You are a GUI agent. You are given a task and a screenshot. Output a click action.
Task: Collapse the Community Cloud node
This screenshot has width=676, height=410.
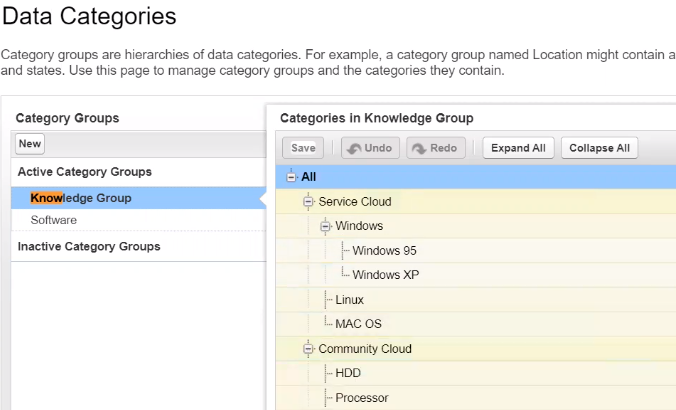pyautogui.click(x=308, y=349)
